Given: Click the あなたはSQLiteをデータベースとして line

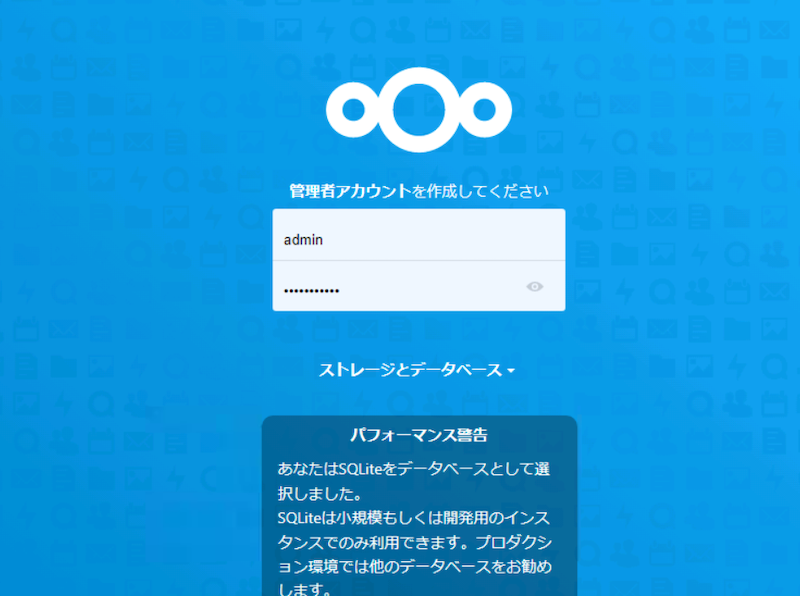Looking at the screenshot, I should tap(414, 469).
